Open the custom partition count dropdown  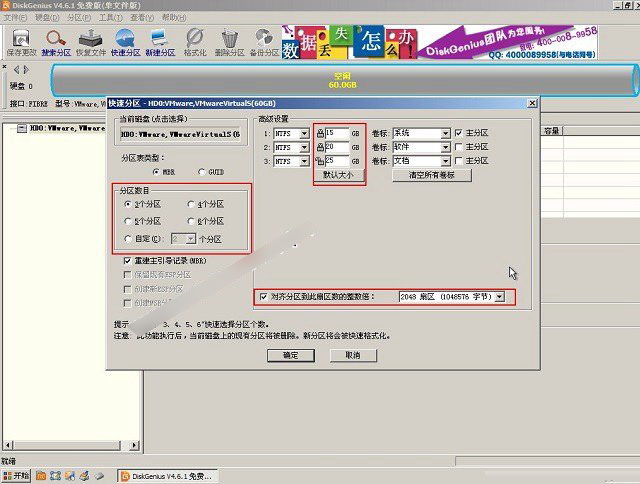[191, 239]
